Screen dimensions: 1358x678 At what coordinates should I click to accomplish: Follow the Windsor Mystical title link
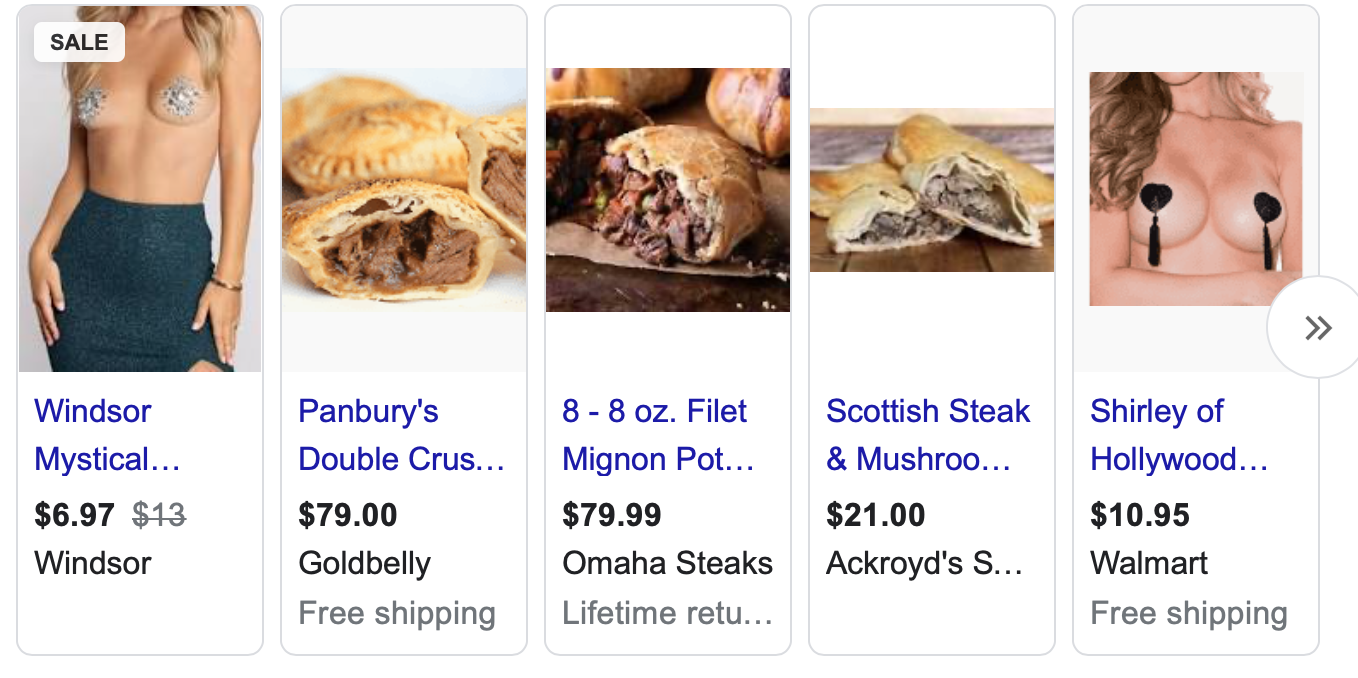click(107, 435)
